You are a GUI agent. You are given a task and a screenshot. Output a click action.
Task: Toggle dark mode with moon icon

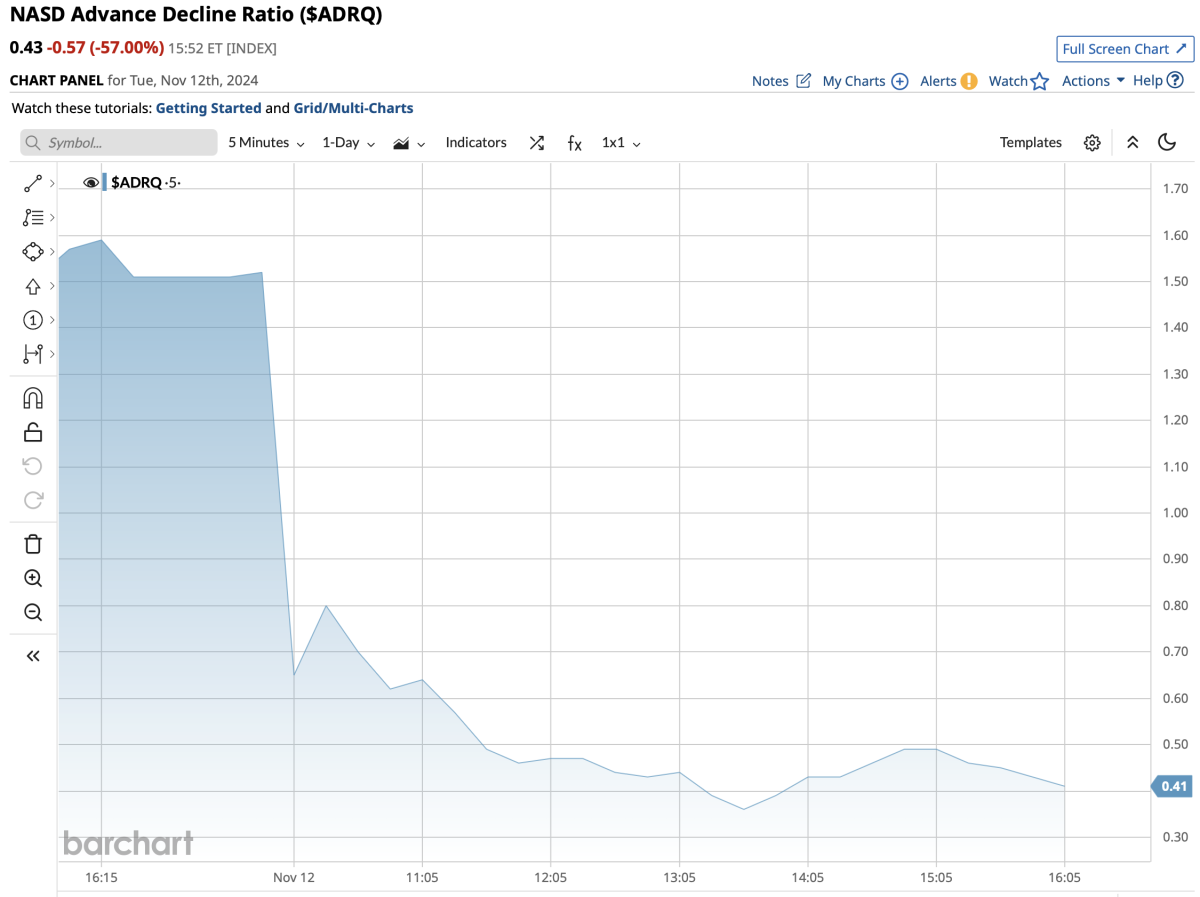point(1166,142)
